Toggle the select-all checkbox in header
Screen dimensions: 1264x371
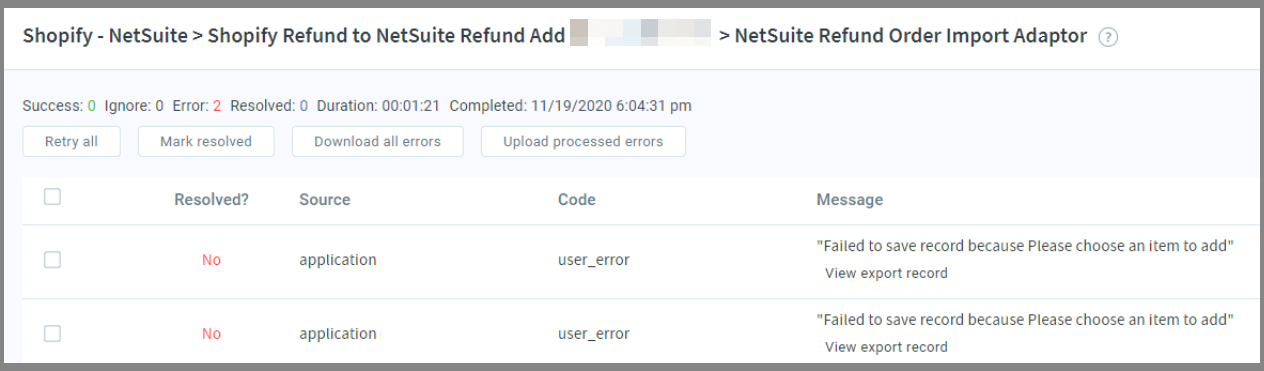point(53,197)
